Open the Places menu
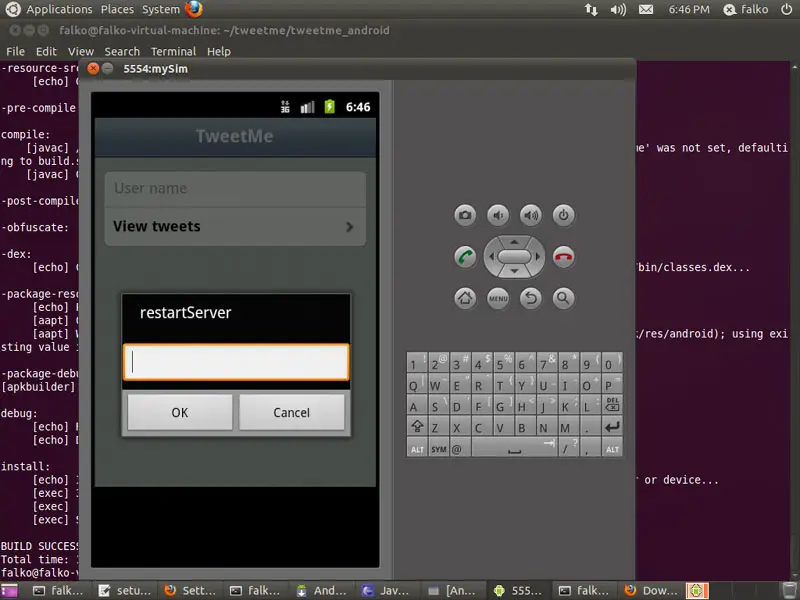 117,9
